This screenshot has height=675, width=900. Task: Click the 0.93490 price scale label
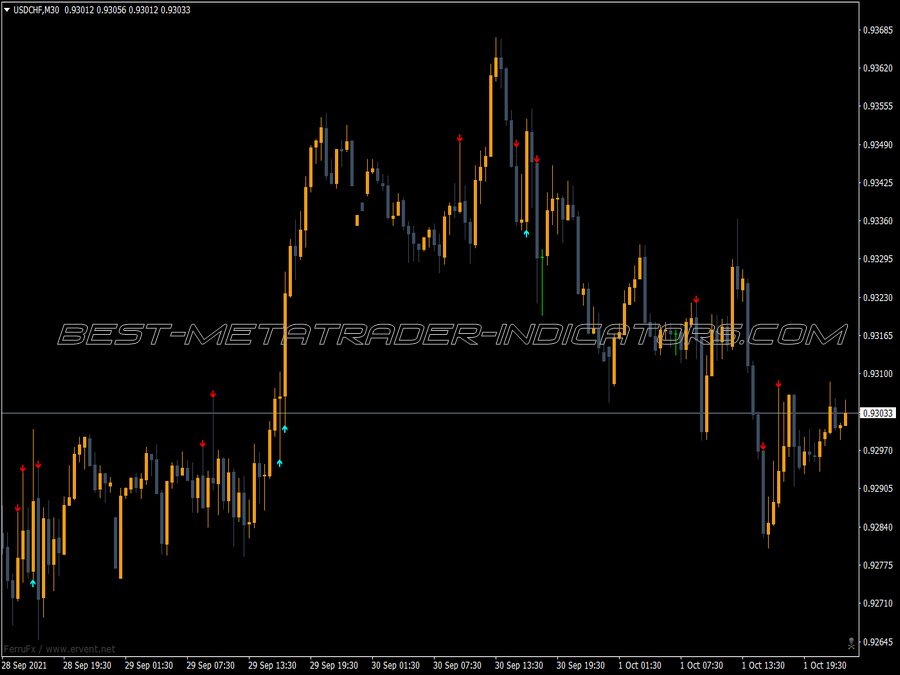pyautogui.click(x=878, y=145)
